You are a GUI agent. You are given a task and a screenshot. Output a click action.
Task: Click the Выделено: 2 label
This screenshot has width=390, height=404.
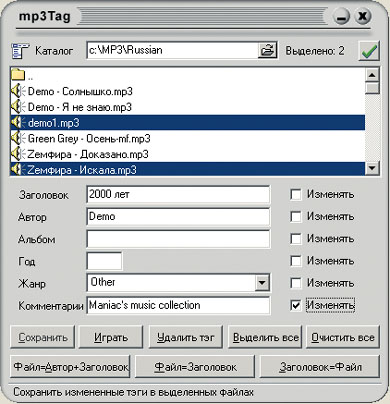pyautogui.click(x=315, y=51)
